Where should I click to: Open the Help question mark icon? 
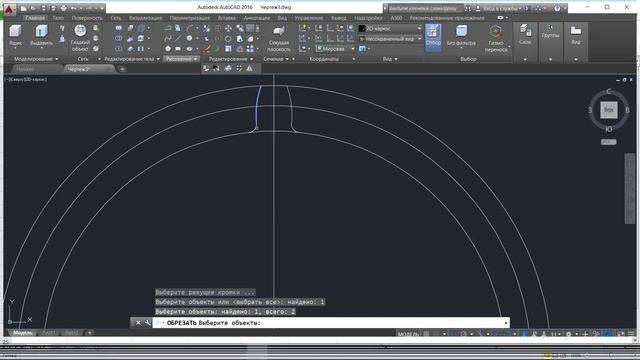[x=557, y=8]
